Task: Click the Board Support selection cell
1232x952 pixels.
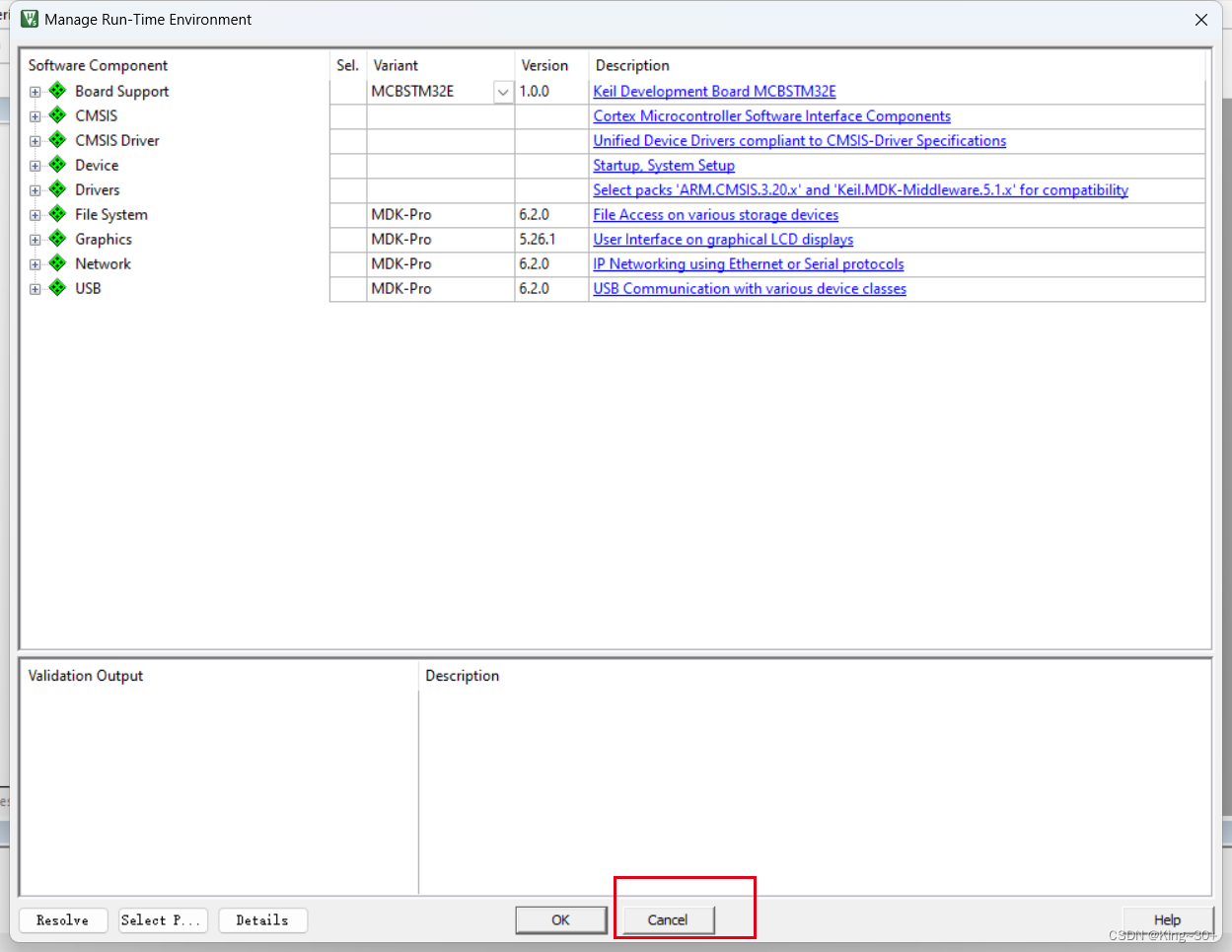Action: pyautogui.click(x=347, y=91)
